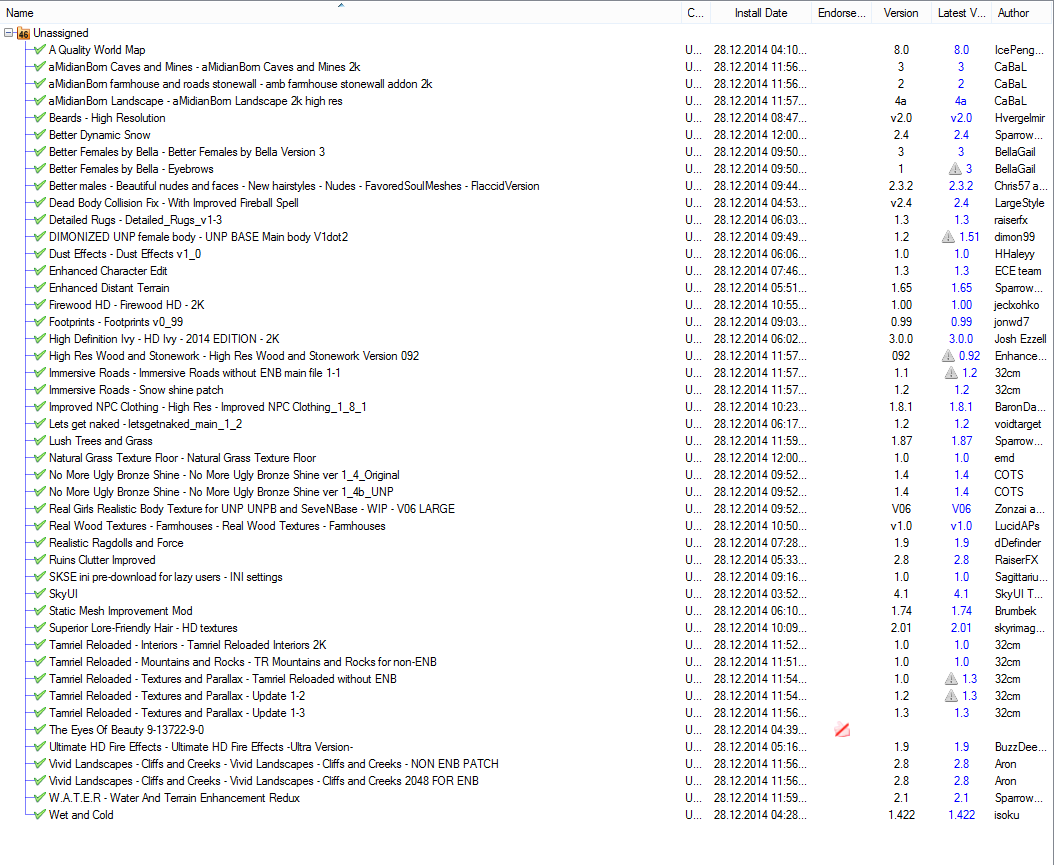This screenshot has height=865, width=1054.
Task: Toggle the Ultimate HD Fire Effects checkmark
Action: click(x=40, y=747)
